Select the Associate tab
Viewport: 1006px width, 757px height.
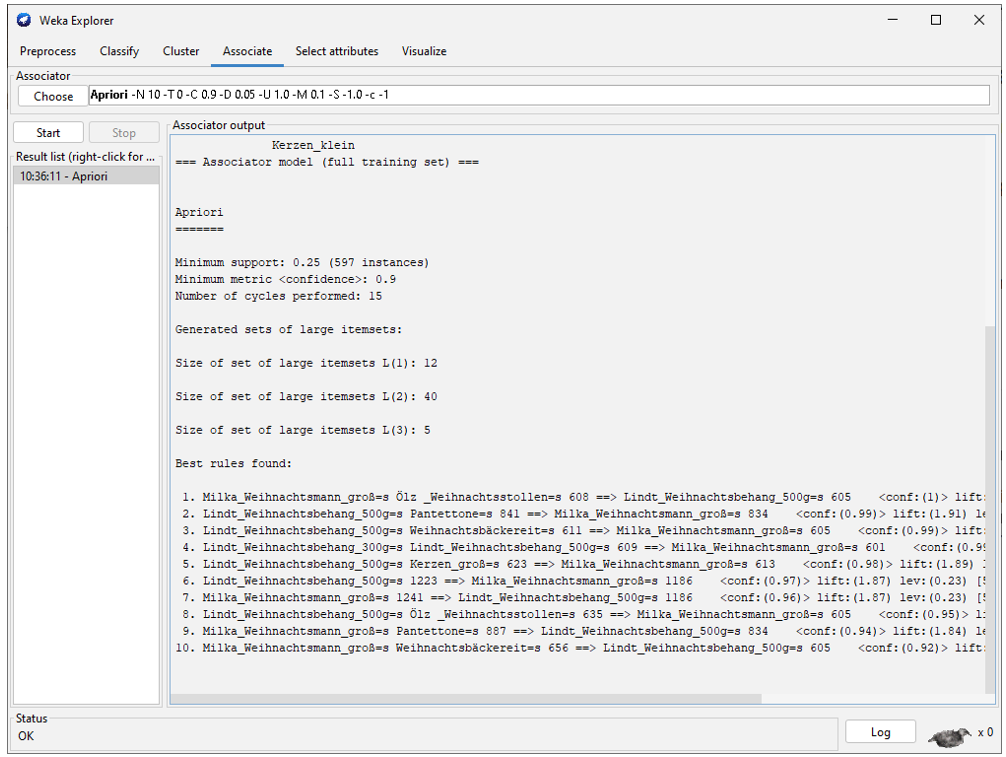click(247, 51)
